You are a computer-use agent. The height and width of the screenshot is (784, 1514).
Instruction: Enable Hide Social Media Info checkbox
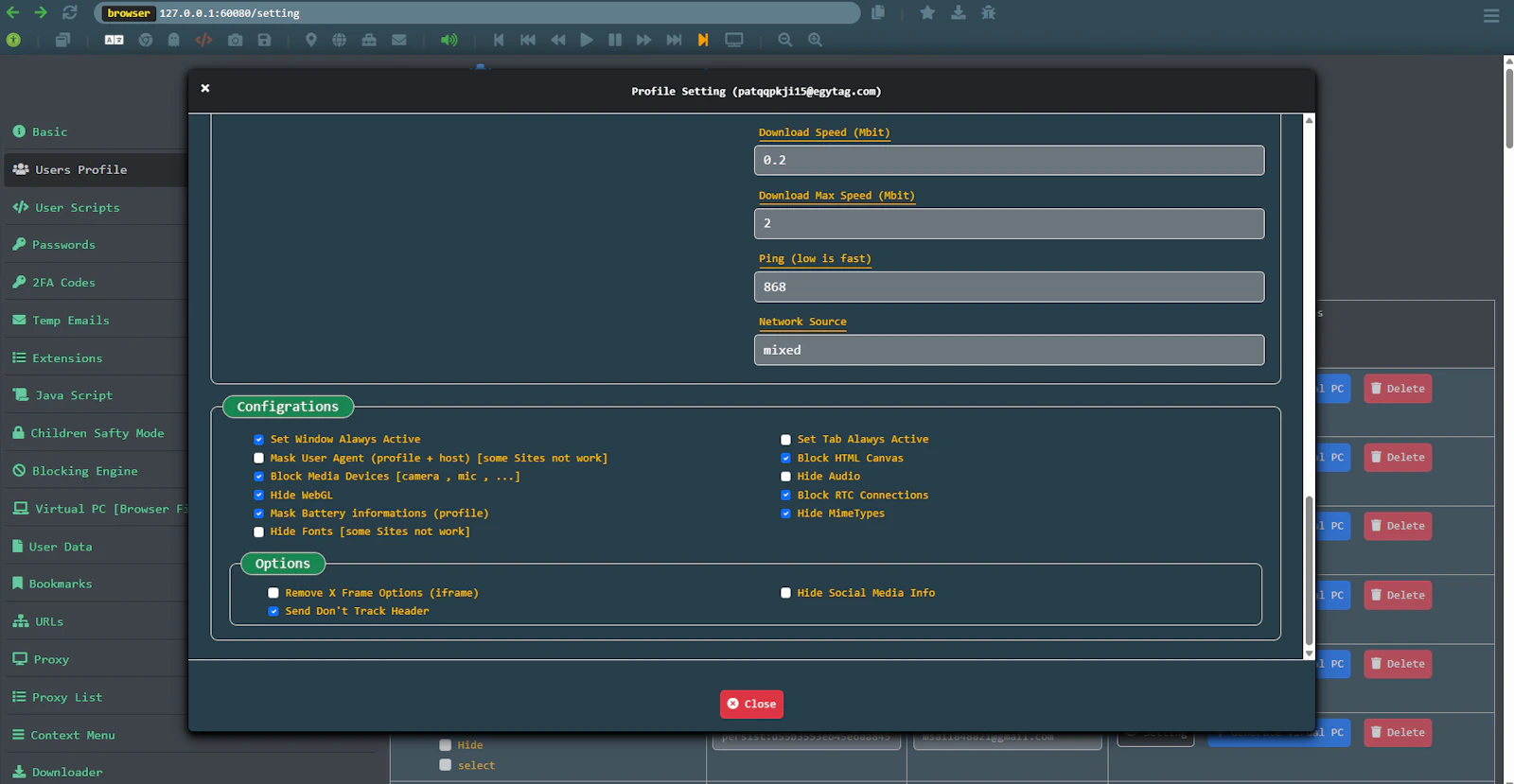point(785,593)
